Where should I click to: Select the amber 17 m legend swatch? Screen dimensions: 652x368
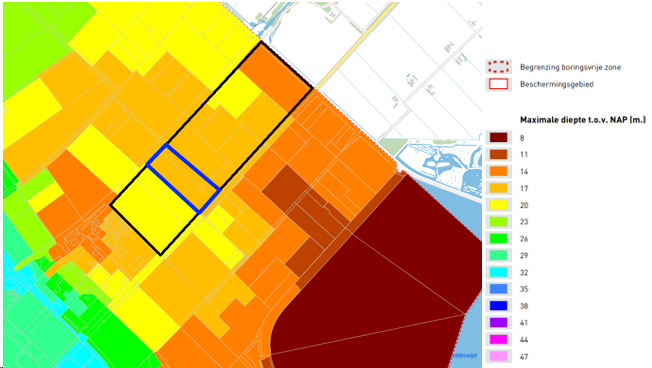click(x=498, y=188)
